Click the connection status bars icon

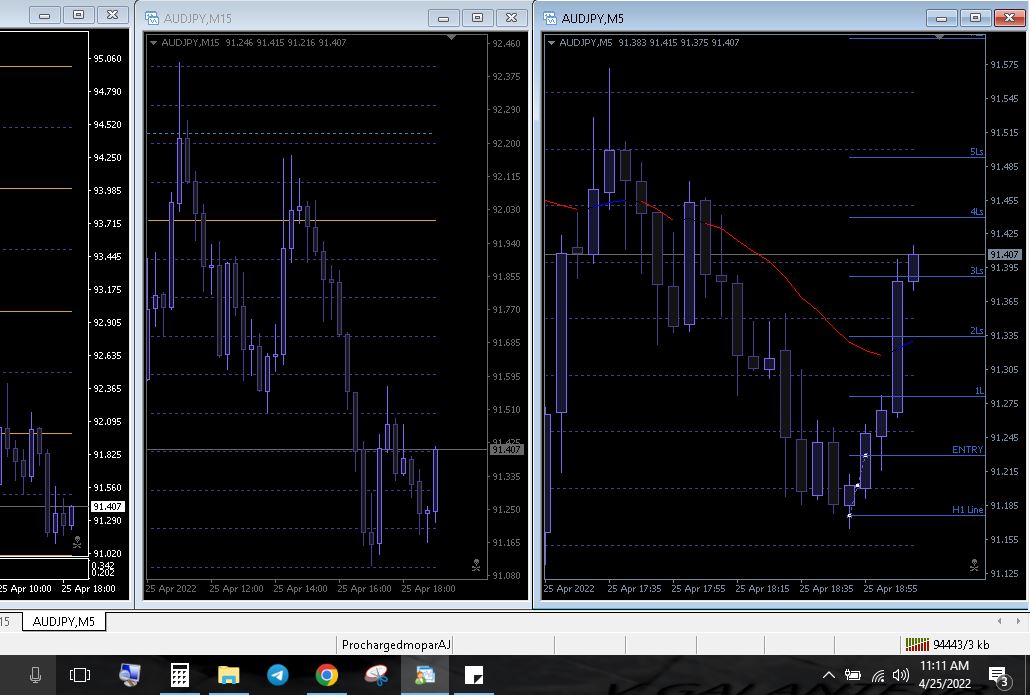point(917,644)
